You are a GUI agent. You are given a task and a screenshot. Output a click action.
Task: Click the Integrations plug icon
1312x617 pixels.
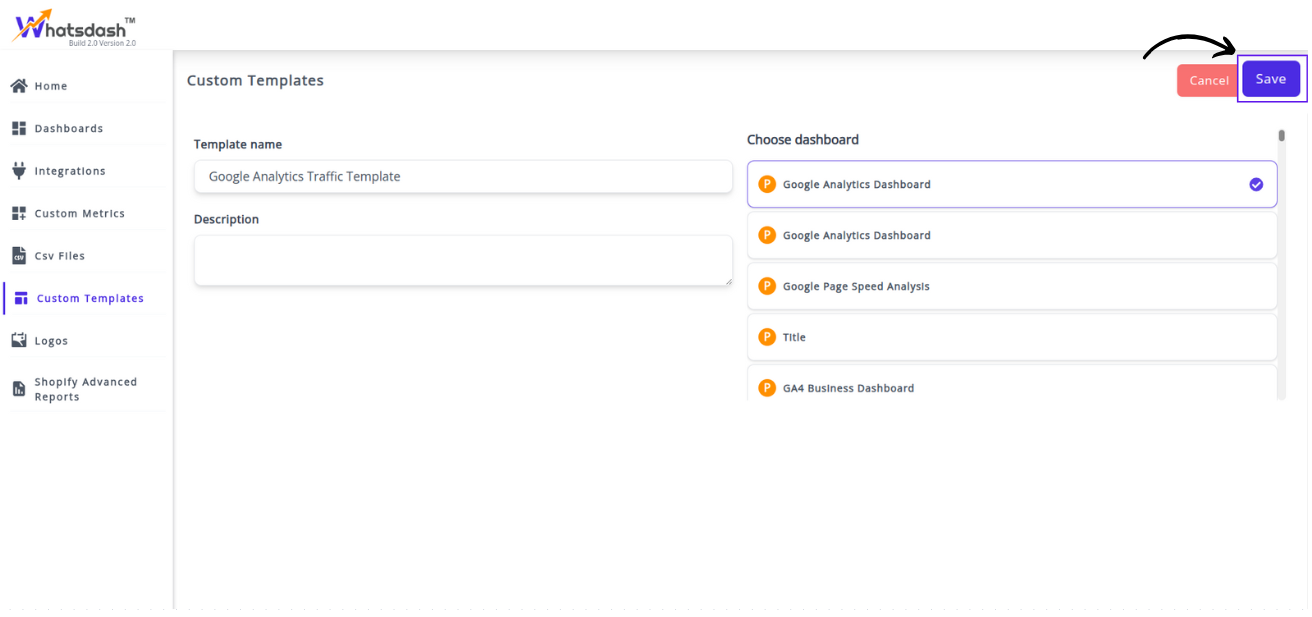(x=19, y=171)
